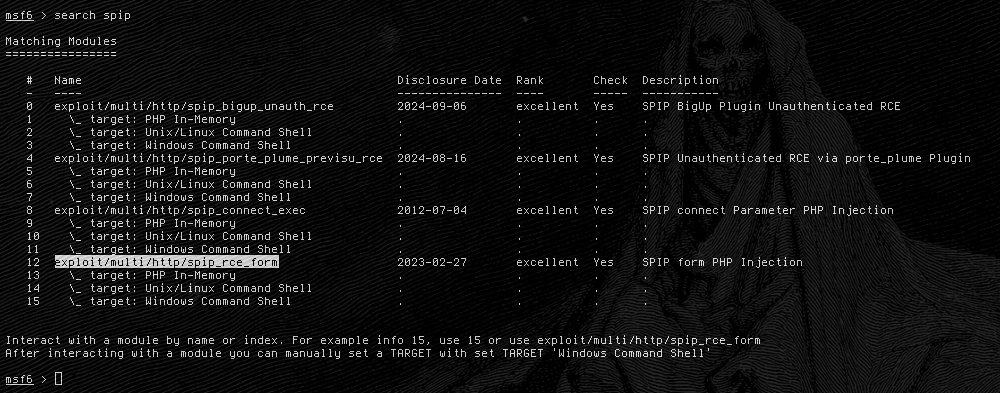Click the terminal cursor at bottom prompt
1000x393 pixels.
click(59, 379)
